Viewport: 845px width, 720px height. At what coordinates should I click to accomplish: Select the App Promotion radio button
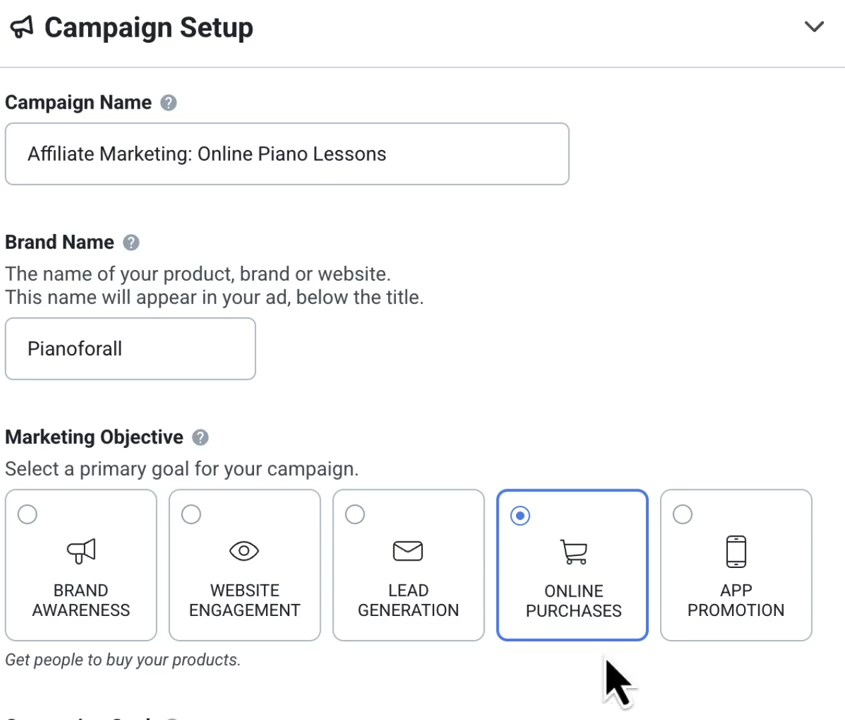tap(683, 514)
